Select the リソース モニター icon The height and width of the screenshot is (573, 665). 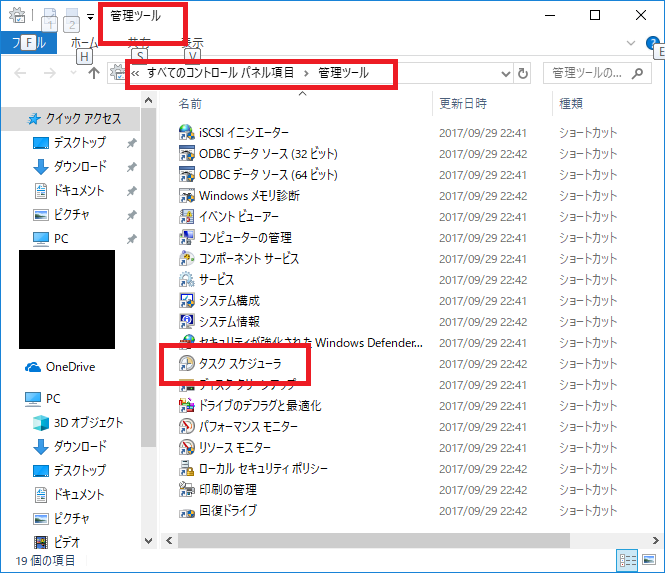187,447
